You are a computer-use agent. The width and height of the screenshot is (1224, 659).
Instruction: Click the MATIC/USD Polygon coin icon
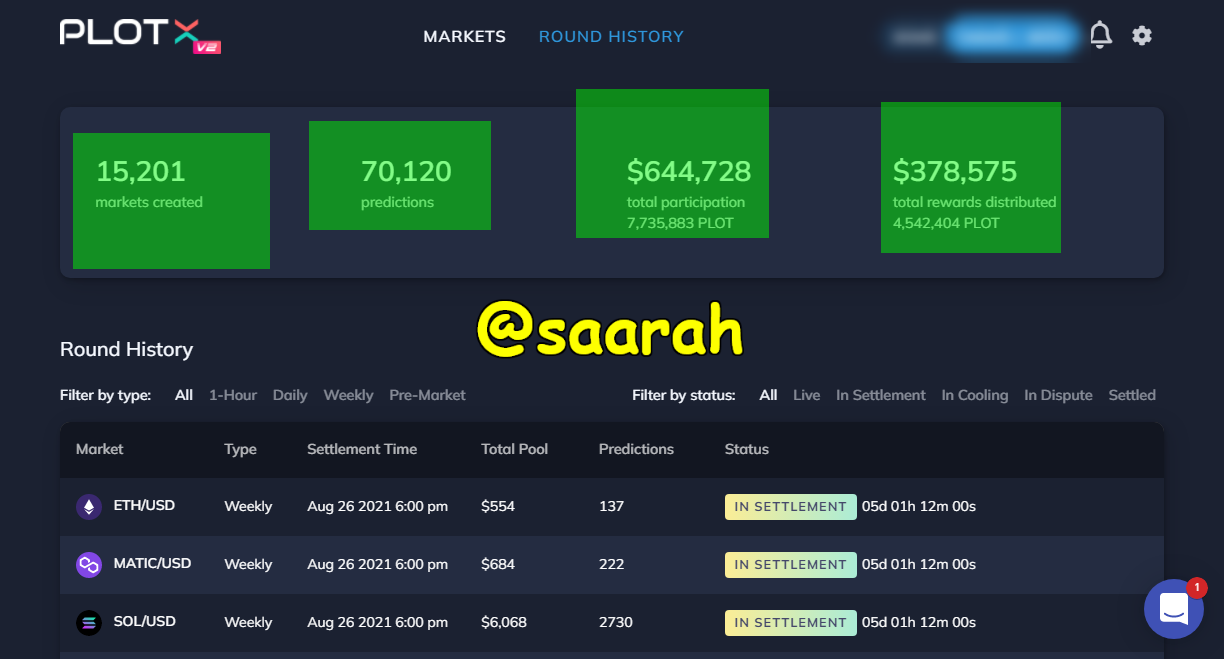pyautogui.click(x=89, y=565)
